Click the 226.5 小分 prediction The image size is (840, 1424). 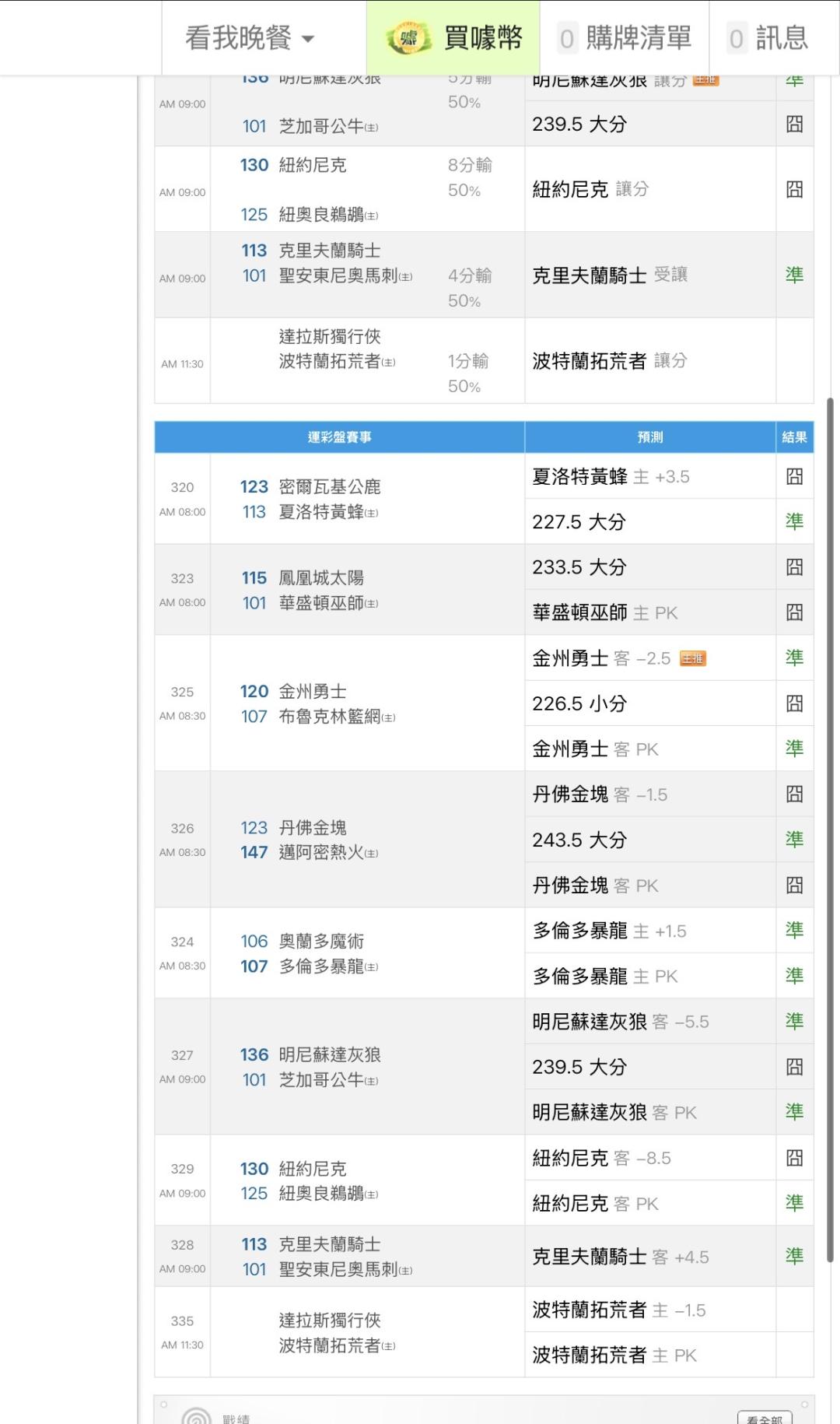(579, 703)
